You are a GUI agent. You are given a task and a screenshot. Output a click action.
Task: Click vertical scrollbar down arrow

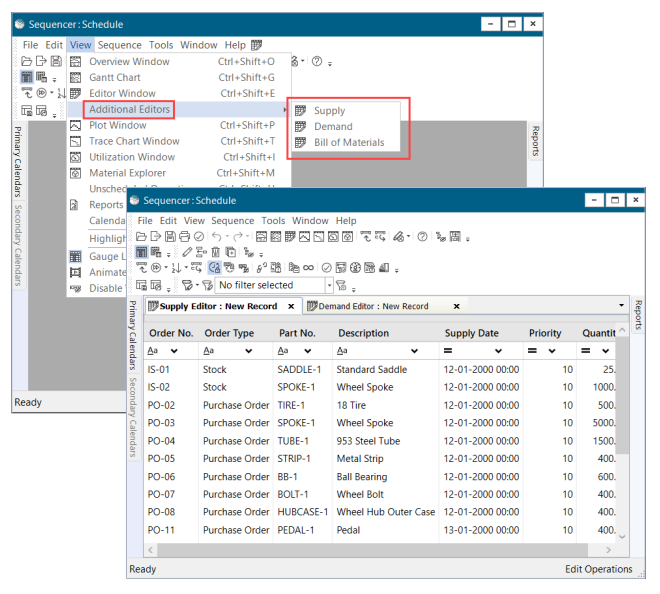pyautogui.click(x=622, y=537)
